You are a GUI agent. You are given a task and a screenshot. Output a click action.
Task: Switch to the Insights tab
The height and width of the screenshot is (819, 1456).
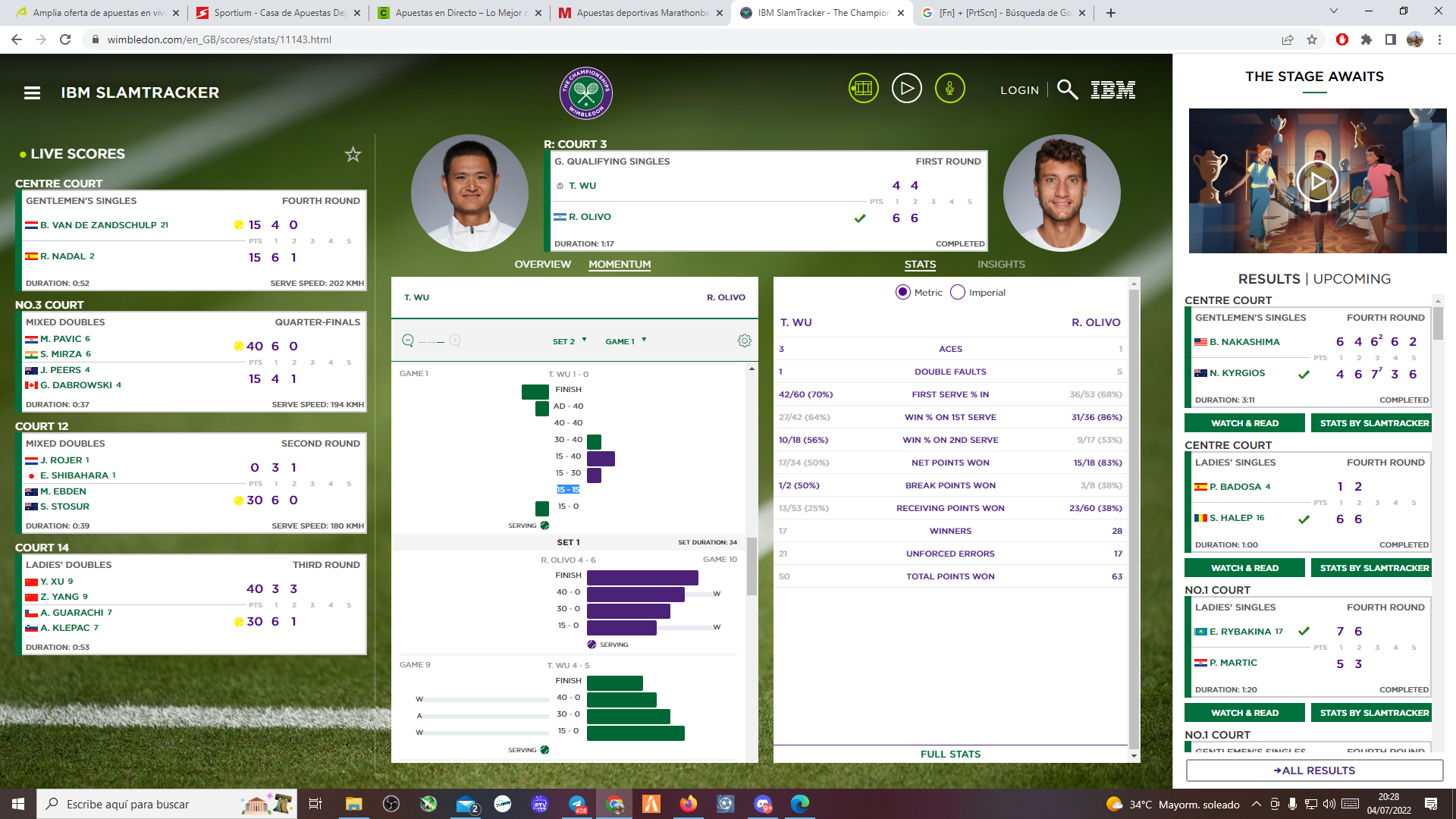tap(1001, 265)
